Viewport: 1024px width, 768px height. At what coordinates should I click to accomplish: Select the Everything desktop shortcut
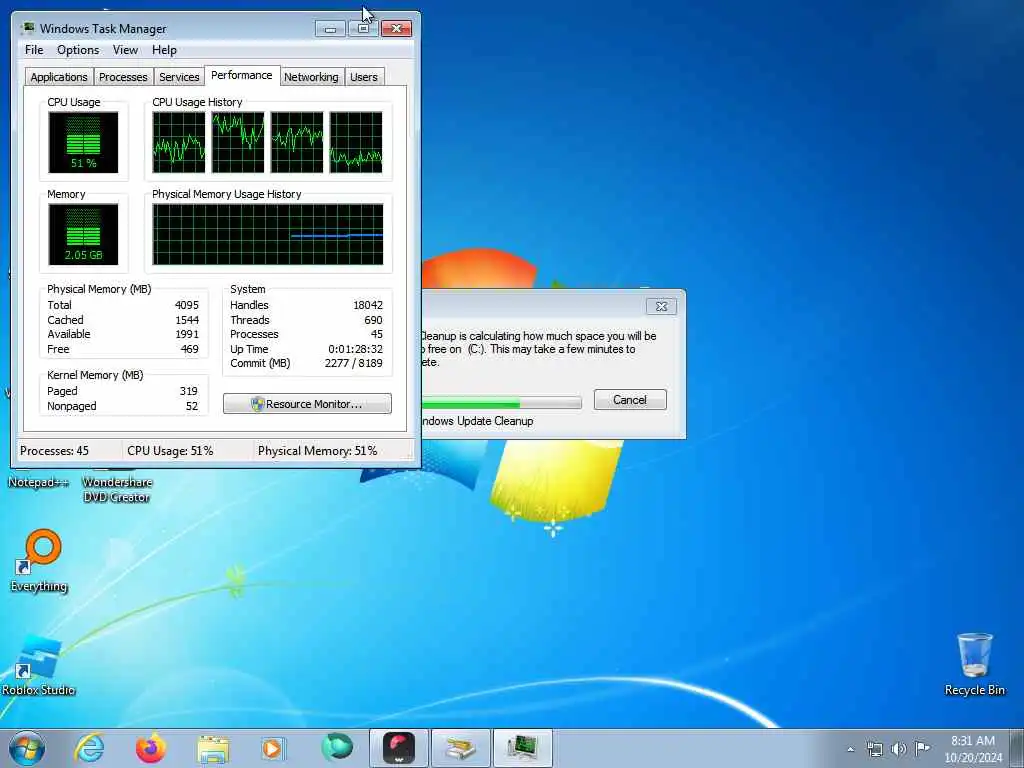[x=39, y=562]
